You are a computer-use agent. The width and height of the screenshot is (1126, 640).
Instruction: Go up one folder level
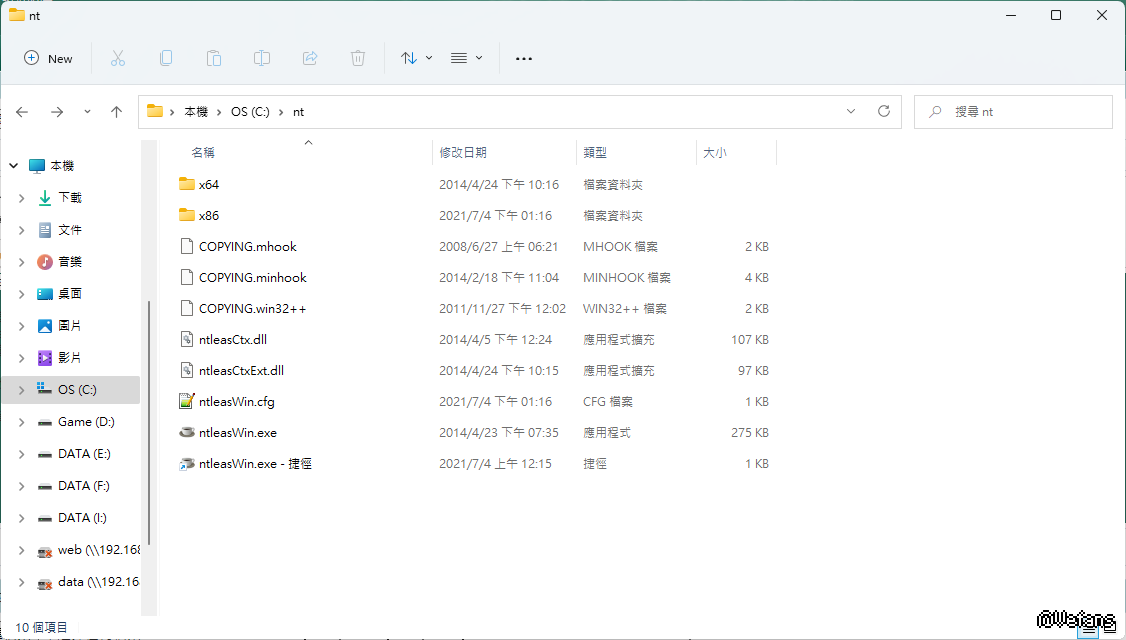116,112
